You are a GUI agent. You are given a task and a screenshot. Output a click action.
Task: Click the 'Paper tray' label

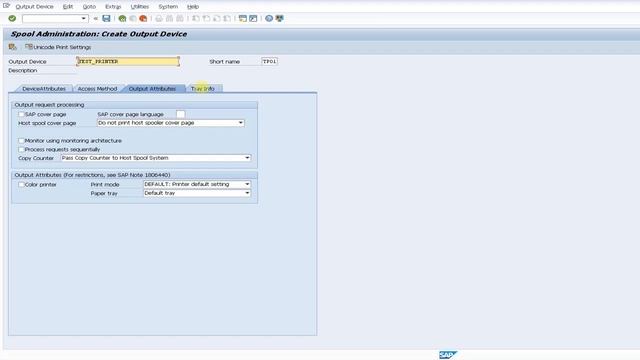pos(104,193)
